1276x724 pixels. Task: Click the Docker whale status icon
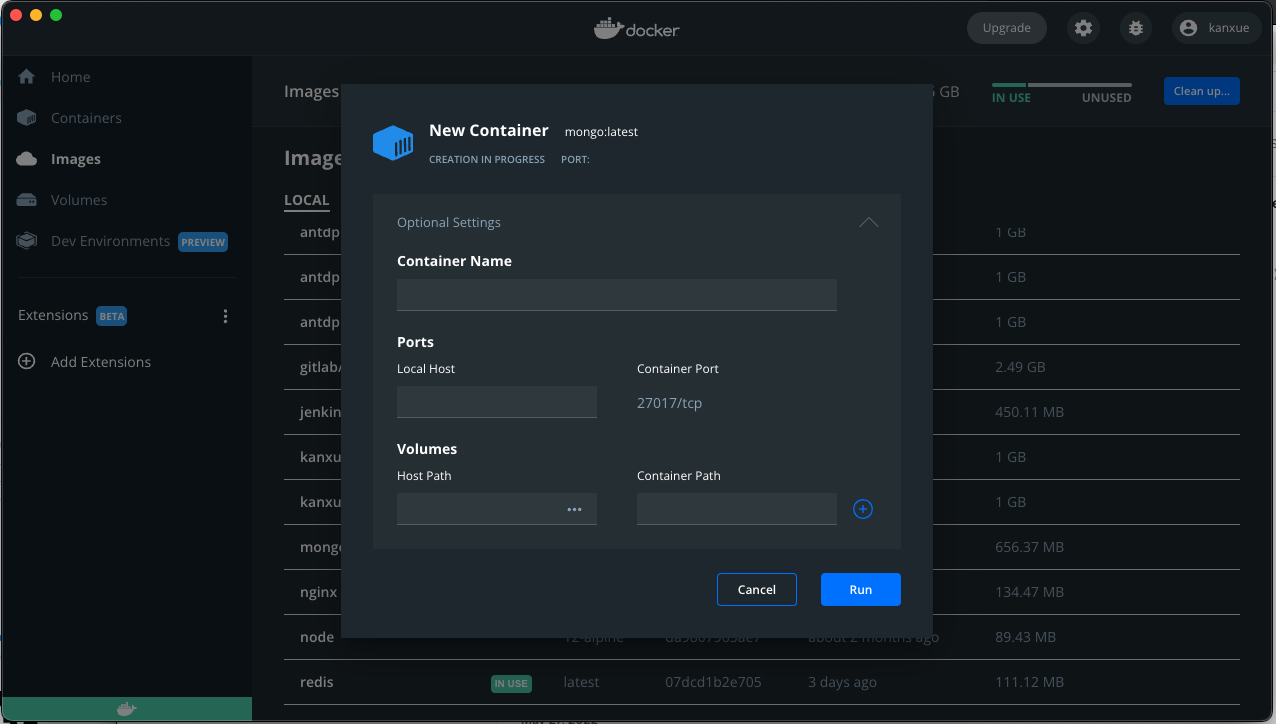(126, 709)
